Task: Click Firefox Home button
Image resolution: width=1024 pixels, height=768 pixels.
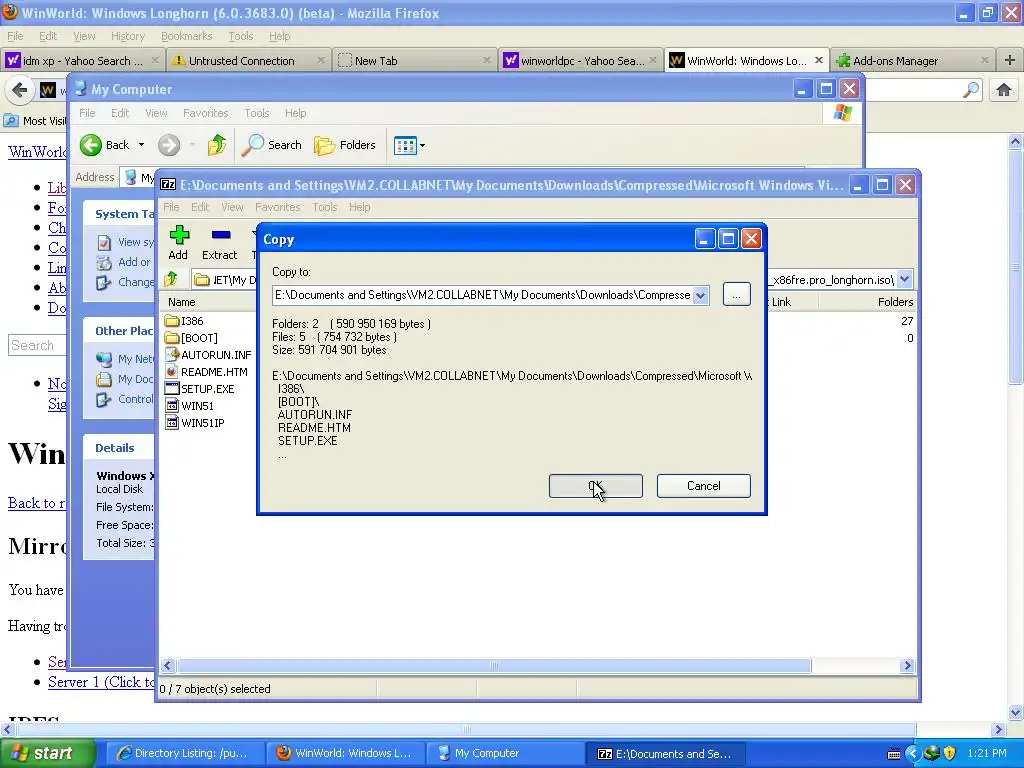Action: (1004, 90)
